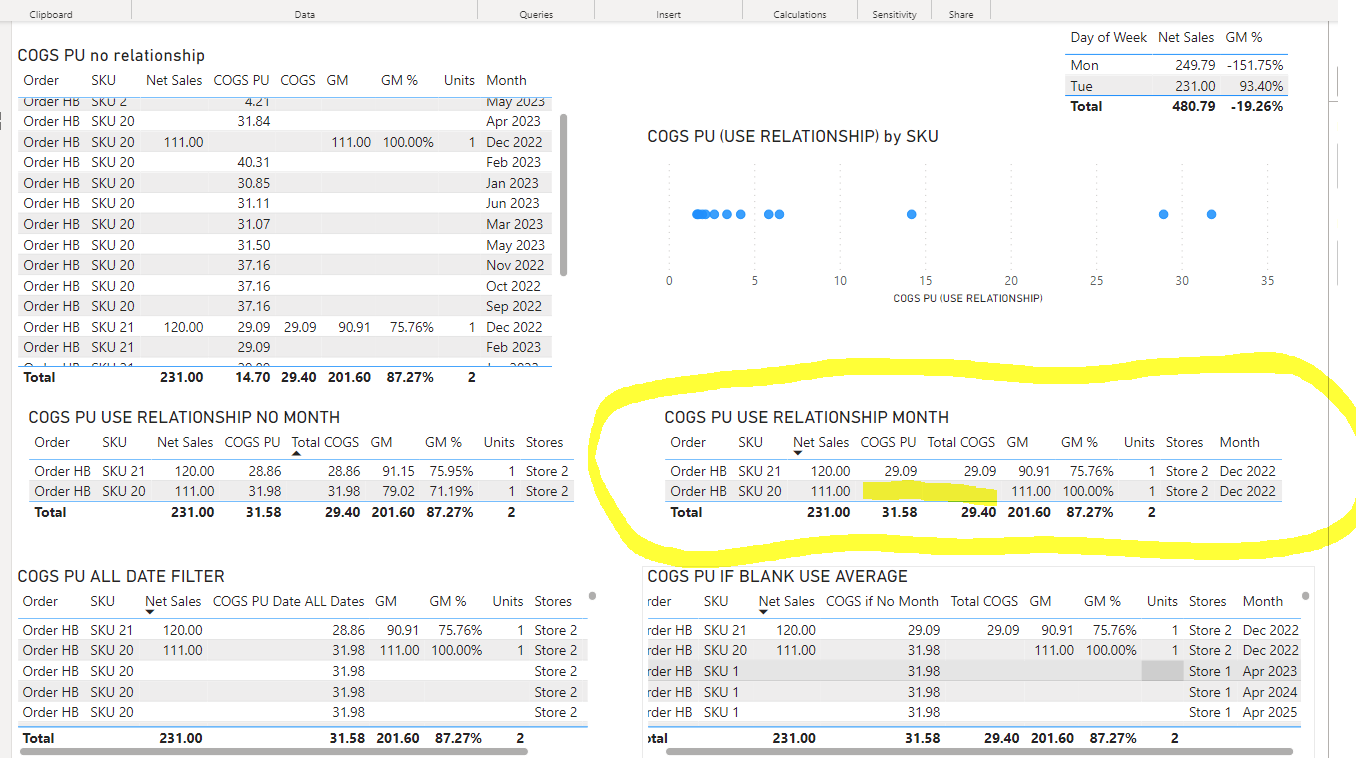Click the -151.75% GM % cell
This screenshot has height=758, width=1356.
click(1253, 65)
